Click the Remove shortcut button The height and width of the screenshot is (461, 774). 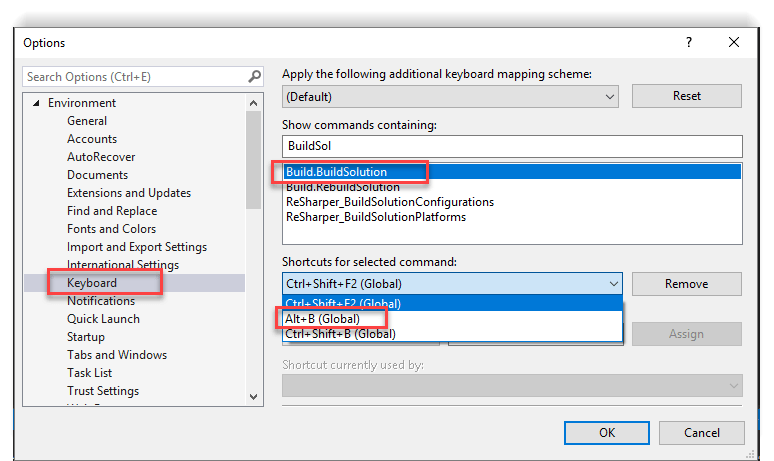pyautogui.click(x=686, y=284)
